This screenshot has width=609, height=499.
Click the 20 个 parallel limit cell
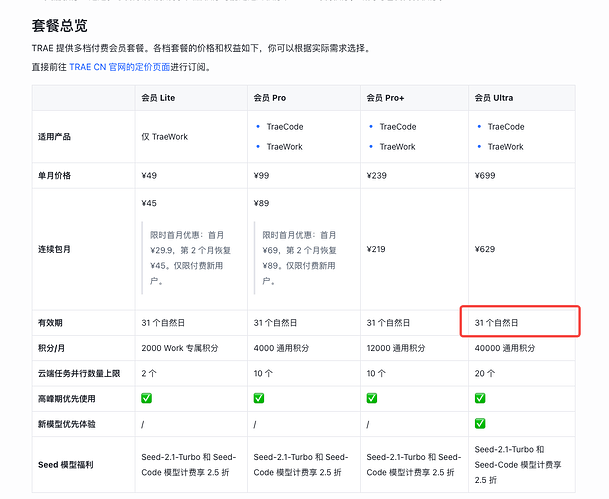tap(485, 373)
